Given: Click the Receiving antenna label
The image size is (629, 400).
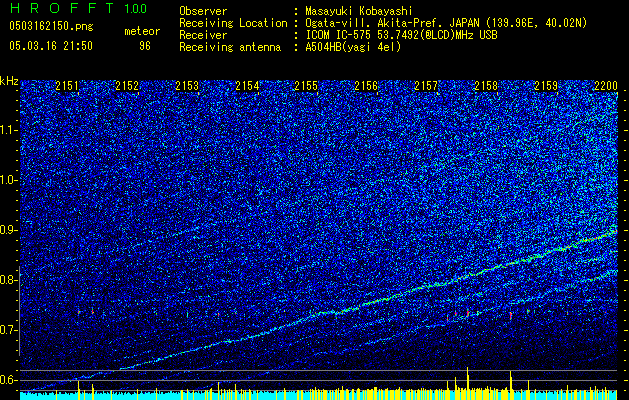Looking at the screenshot, I should (x=230, y=47).
